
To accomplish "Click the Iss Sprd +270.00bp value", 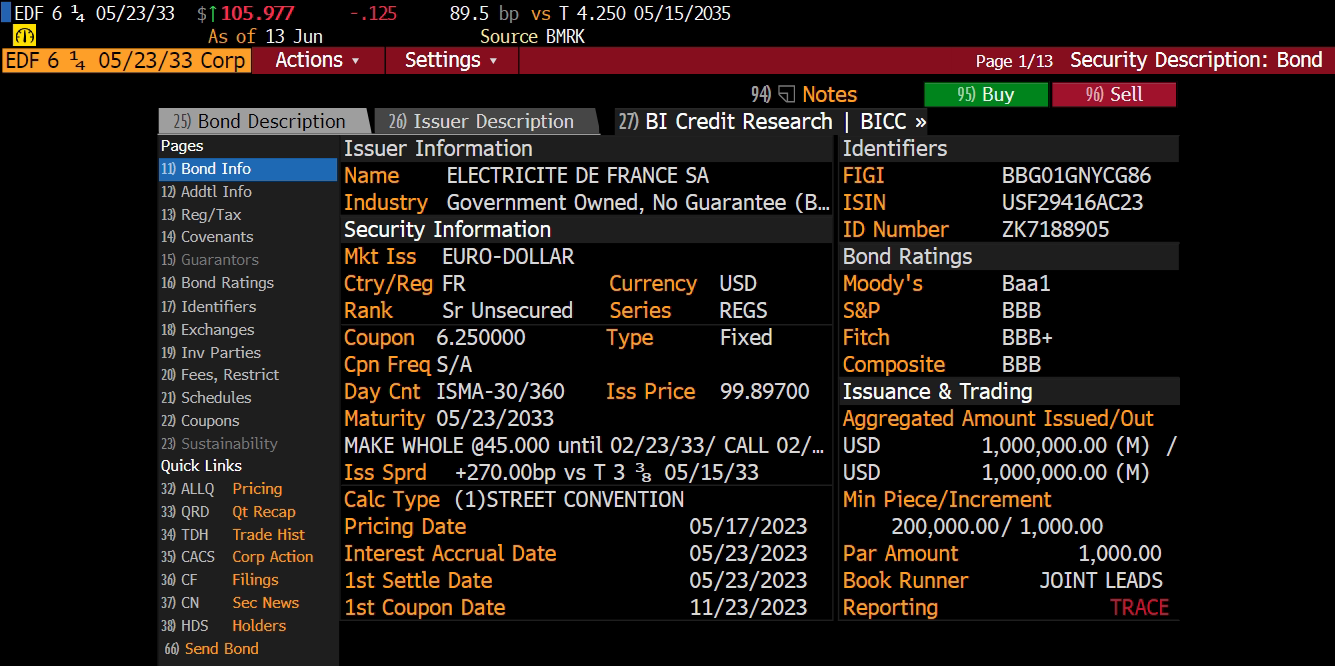I will (607, 473).
